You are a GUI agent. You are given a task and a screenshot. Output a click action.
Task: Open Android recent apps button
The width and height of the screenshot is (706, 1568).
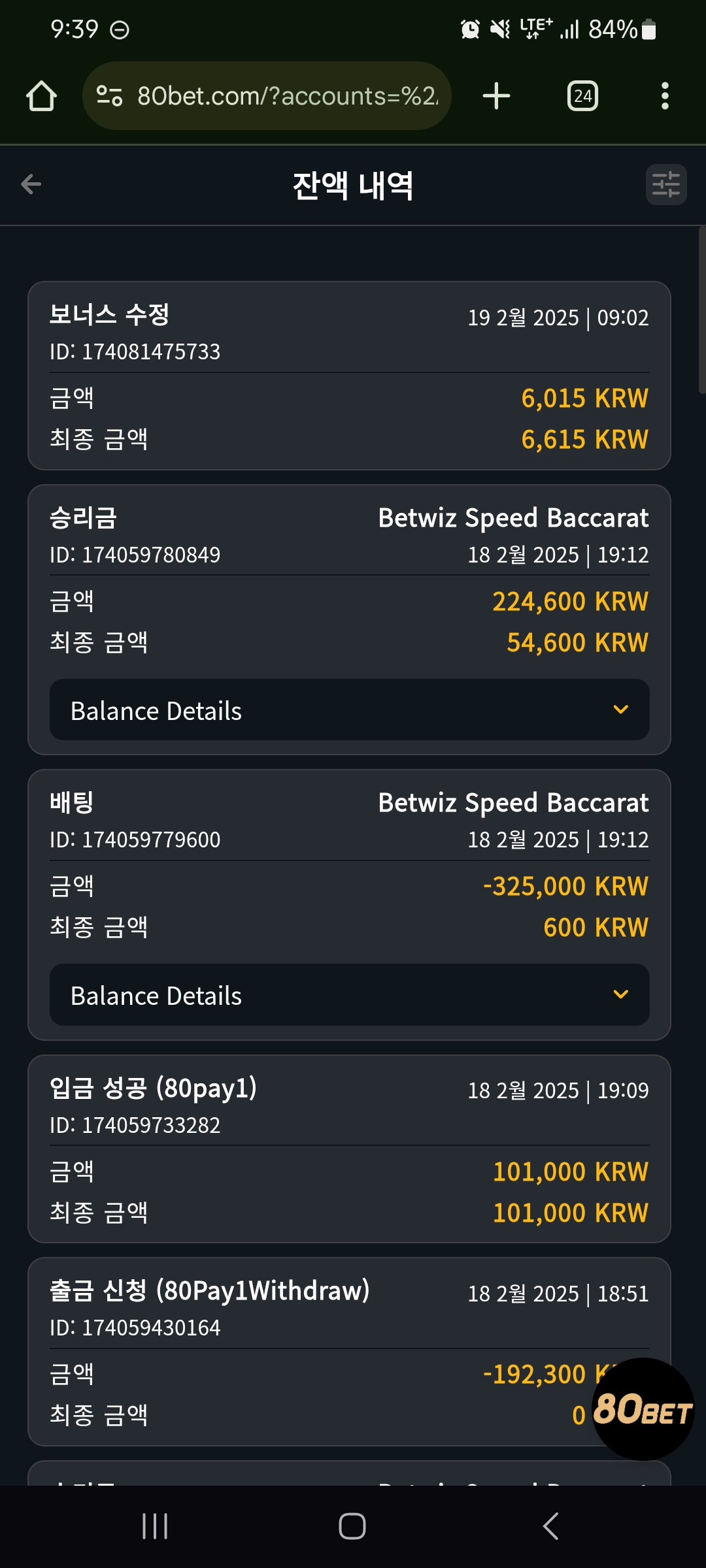pyautogui.click(x=155, y=1526)
